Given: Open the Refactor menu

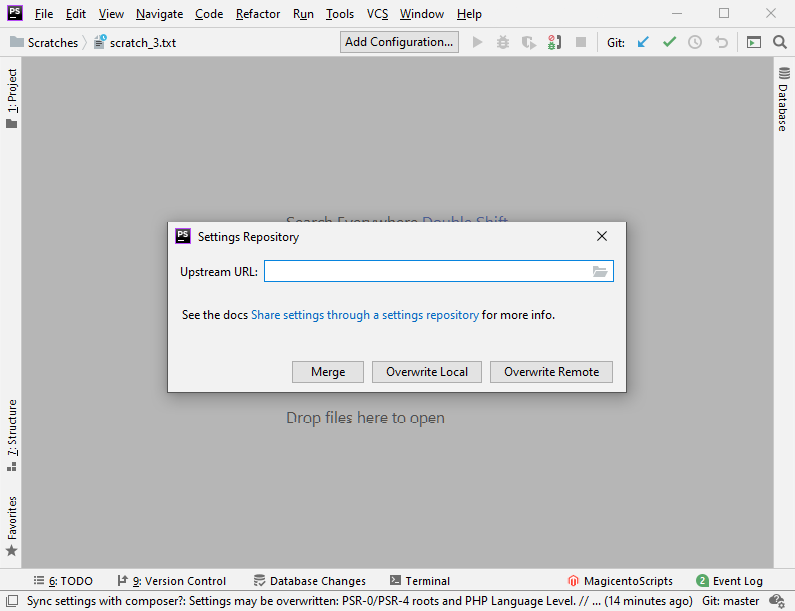Looking at the screenshot, I should coord(258,14).
